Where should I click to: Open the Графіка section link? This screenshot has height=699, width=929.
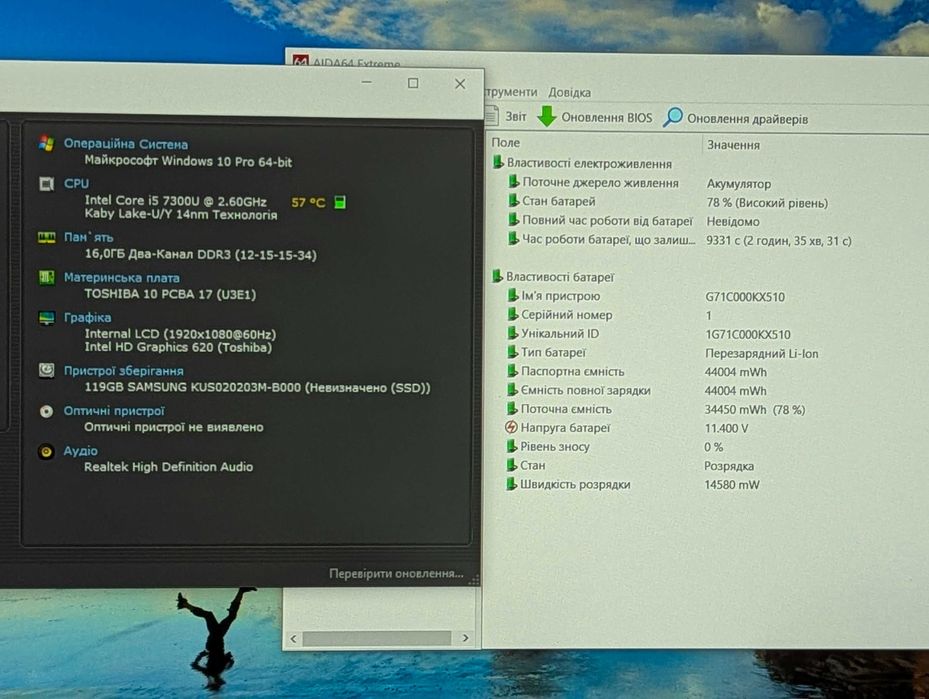click(87, 318)
